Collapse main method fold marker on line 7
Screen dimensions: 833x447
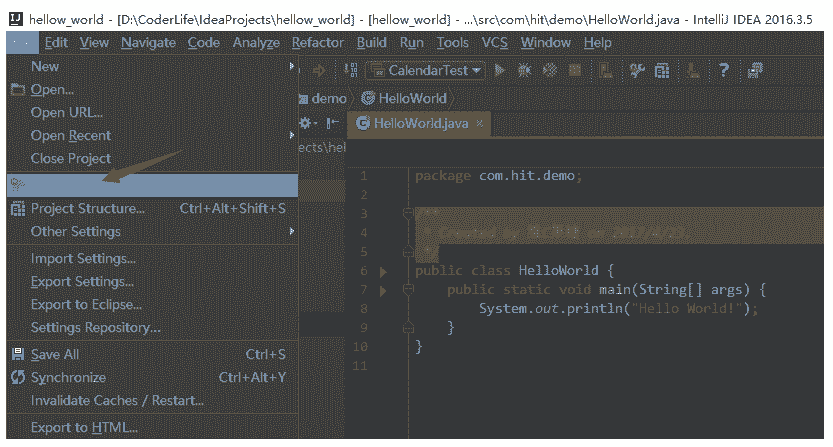coord(408,289)
